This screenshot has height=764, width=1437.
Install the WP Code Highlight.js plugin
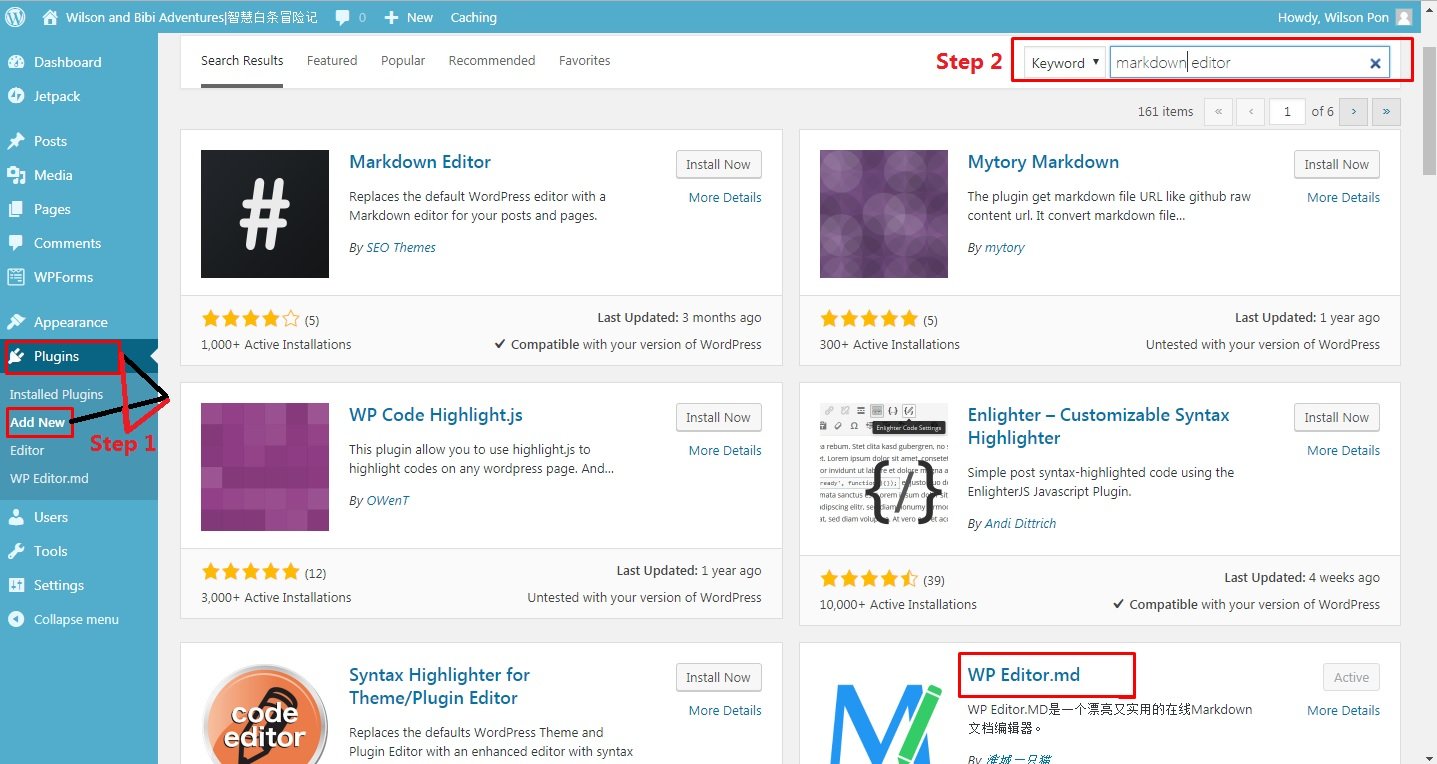718,418
